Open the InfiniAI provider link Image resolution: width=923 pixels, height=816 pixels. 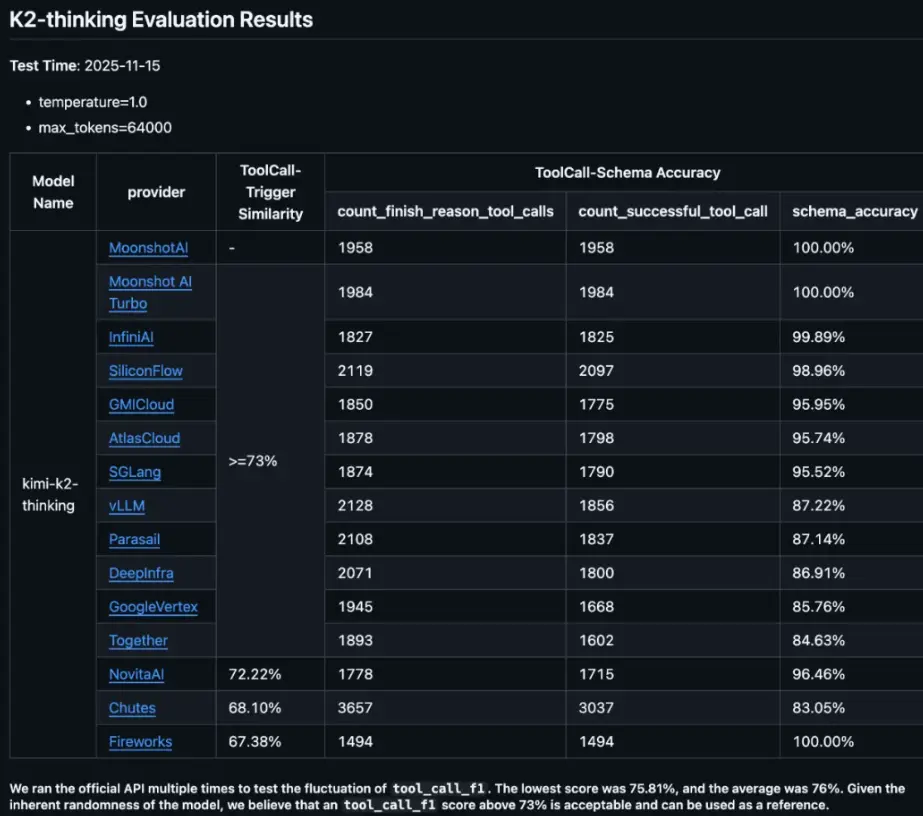[x=131, y=337]
